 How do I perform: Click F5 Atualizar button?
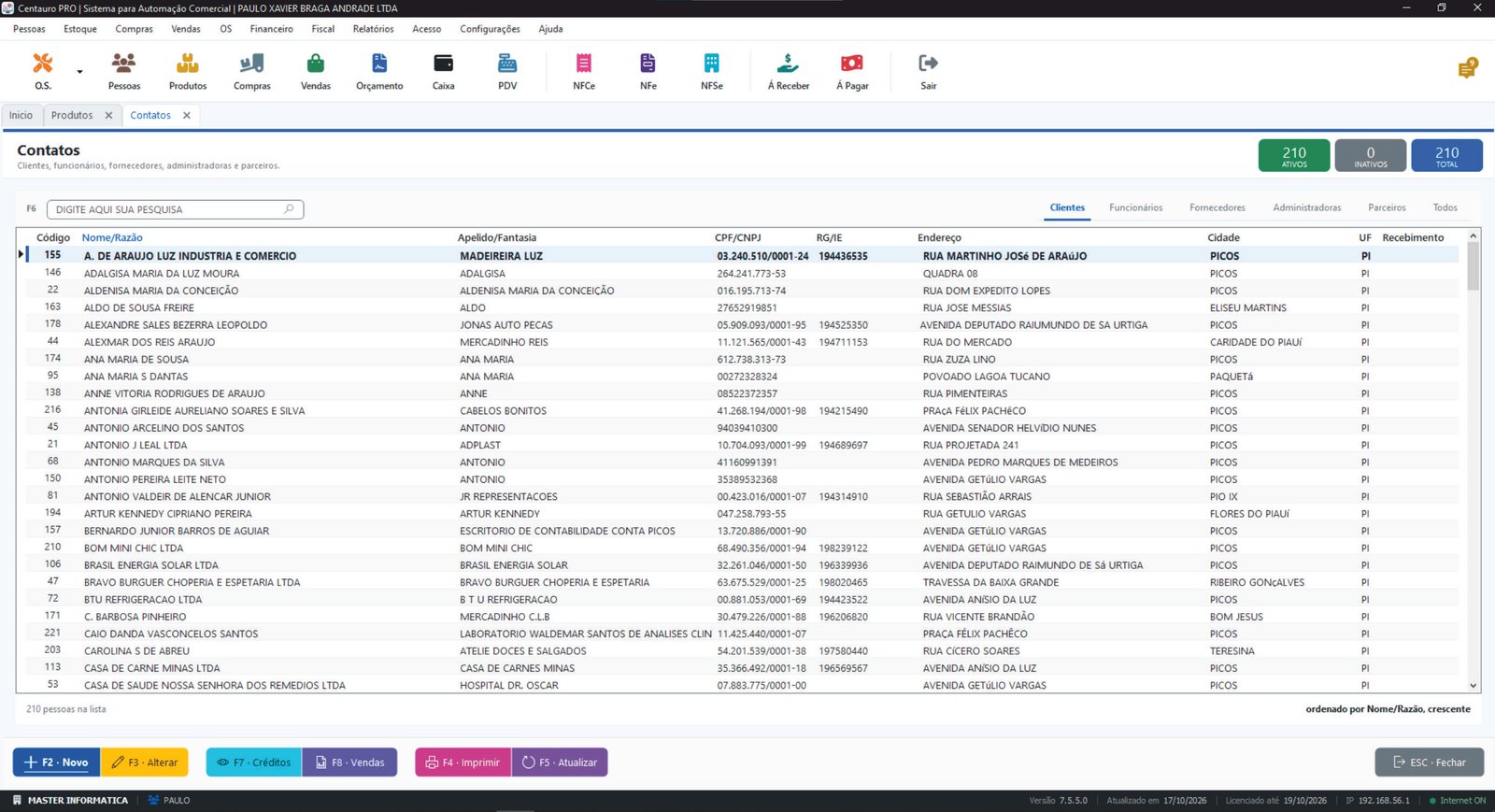click(x=560, y=762)
